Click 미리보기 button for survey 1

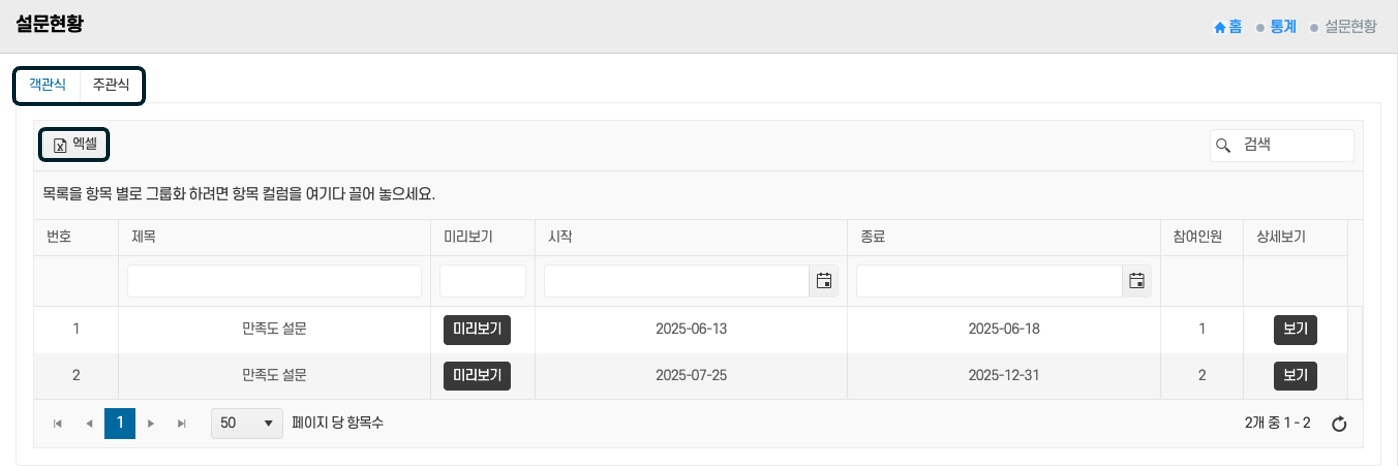tap(477, 329)
